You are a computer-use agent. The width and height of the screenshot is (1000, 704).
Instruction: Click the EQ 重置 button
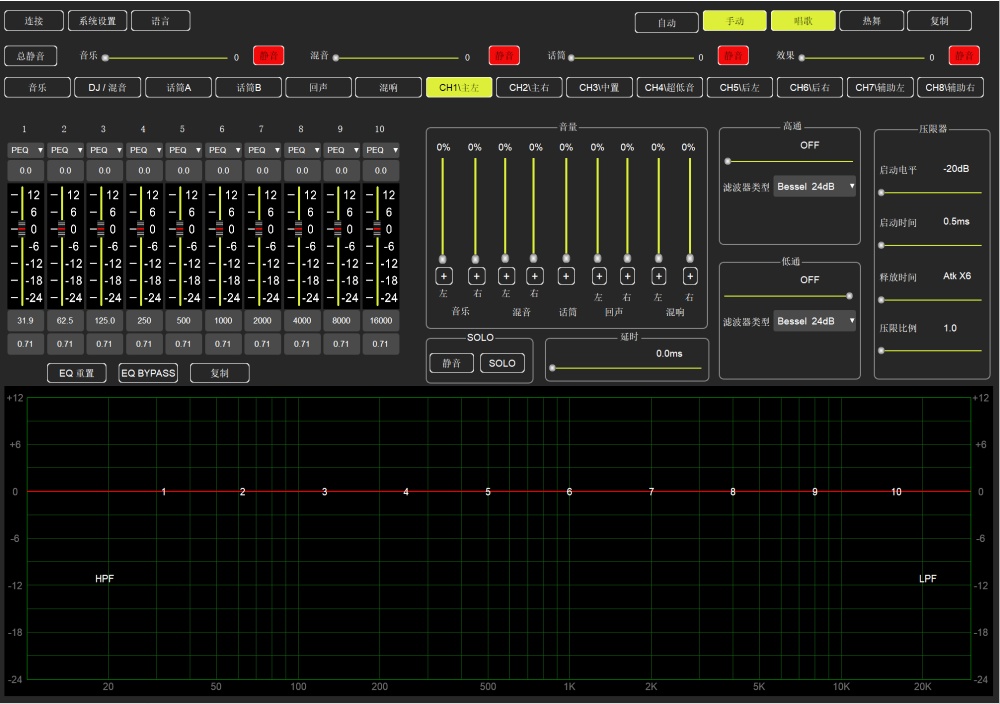tap(77, 373)
